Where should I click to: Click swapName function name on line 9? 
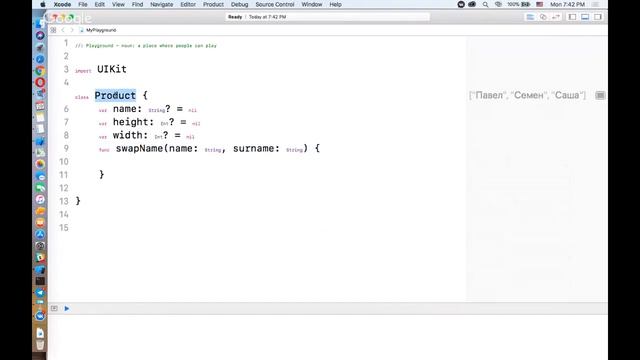(140, 149)
